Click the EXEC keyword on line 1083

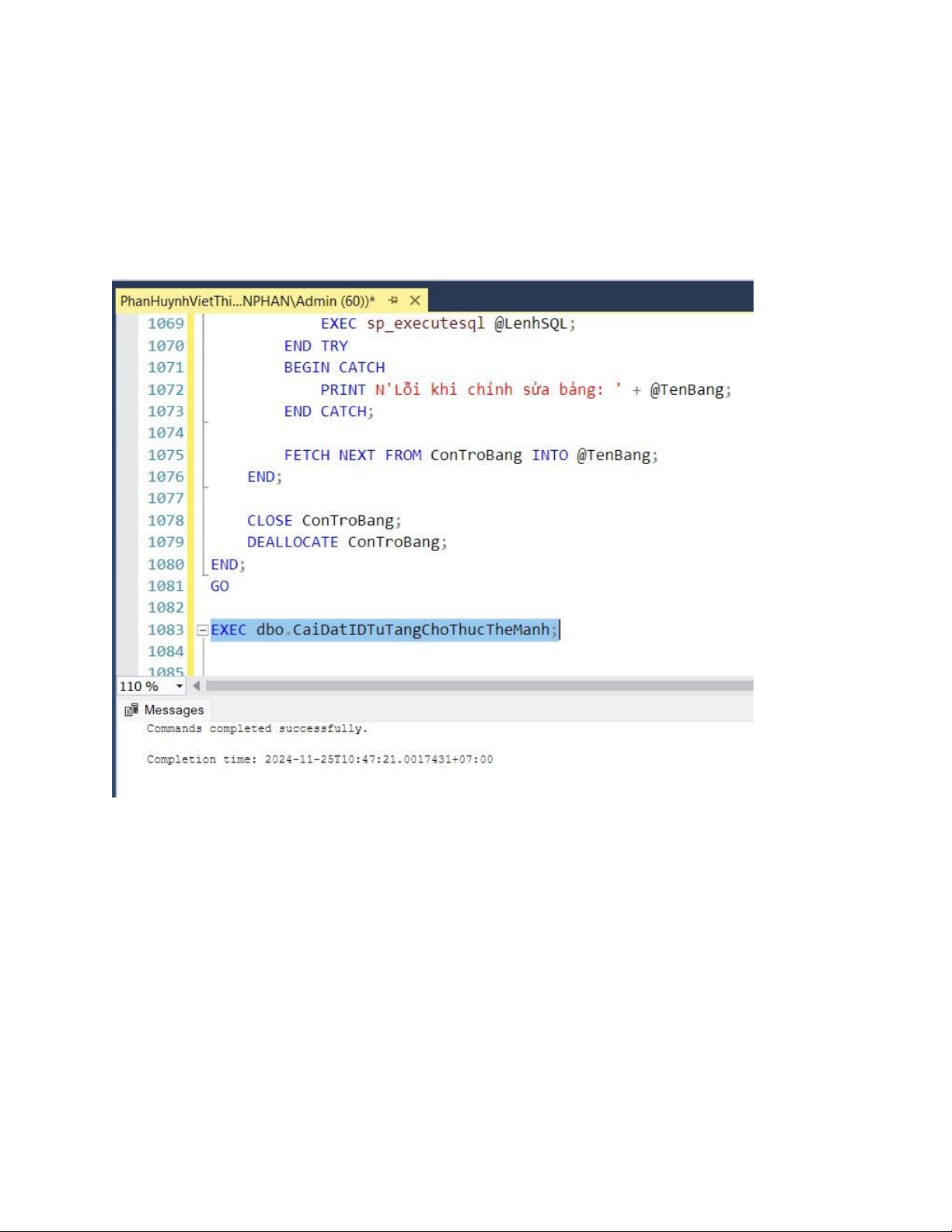228,630
